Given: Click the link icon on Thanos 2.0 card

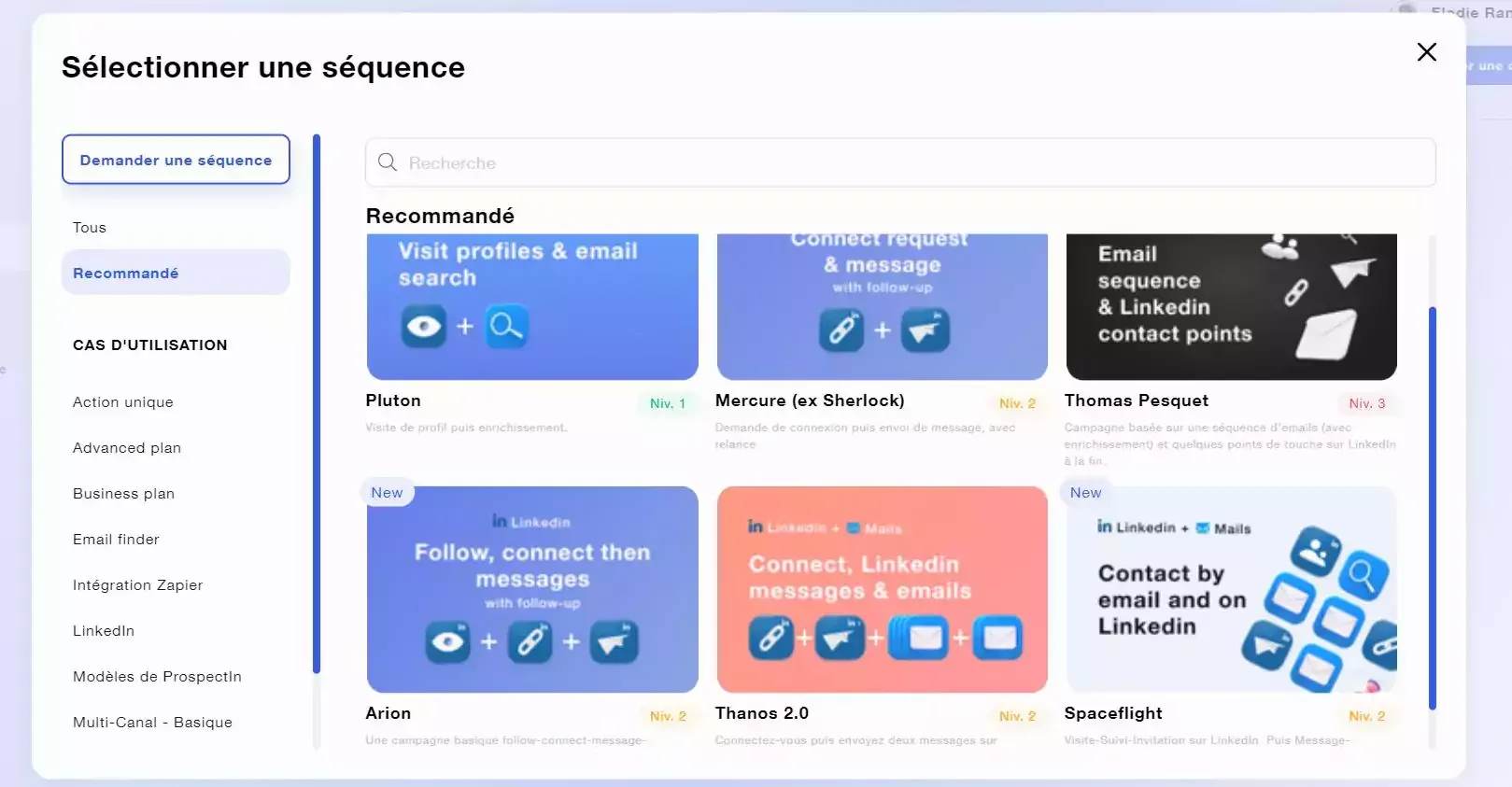Looking at the screenshot, I should click(x=771, y=639).
